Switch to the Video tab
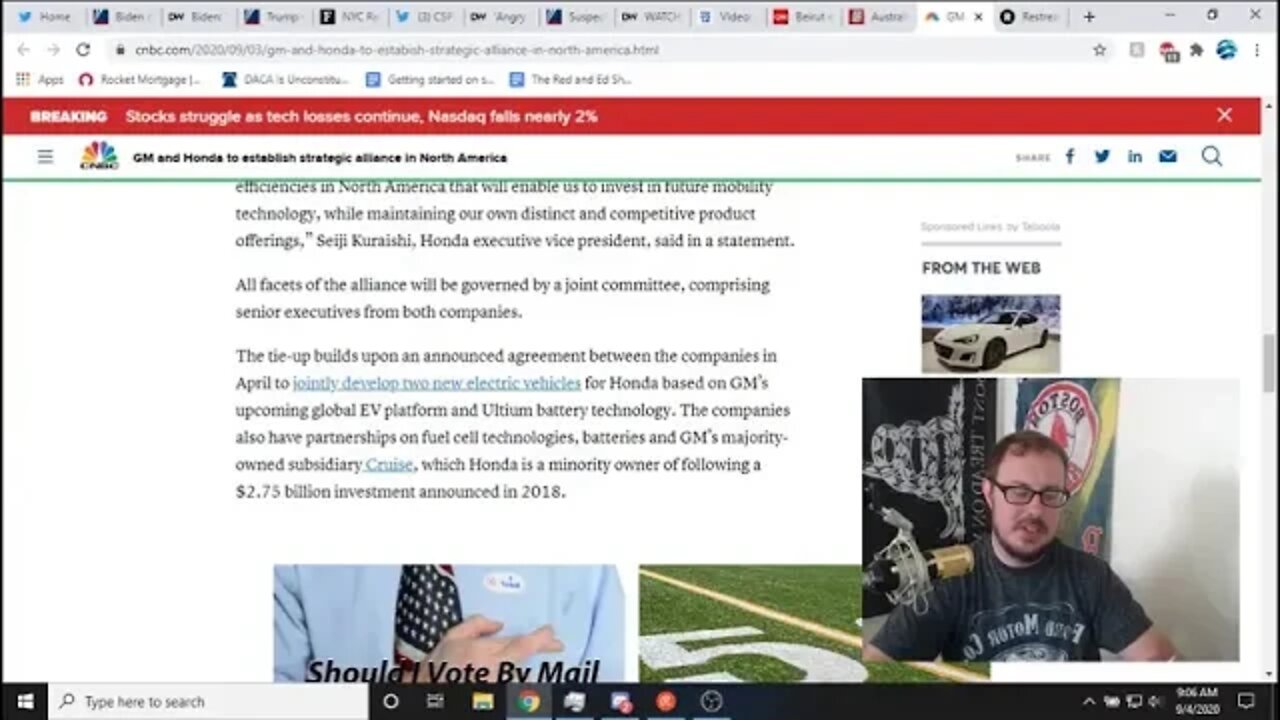This screenshot has width=1280, height=720. click(727, 17)
